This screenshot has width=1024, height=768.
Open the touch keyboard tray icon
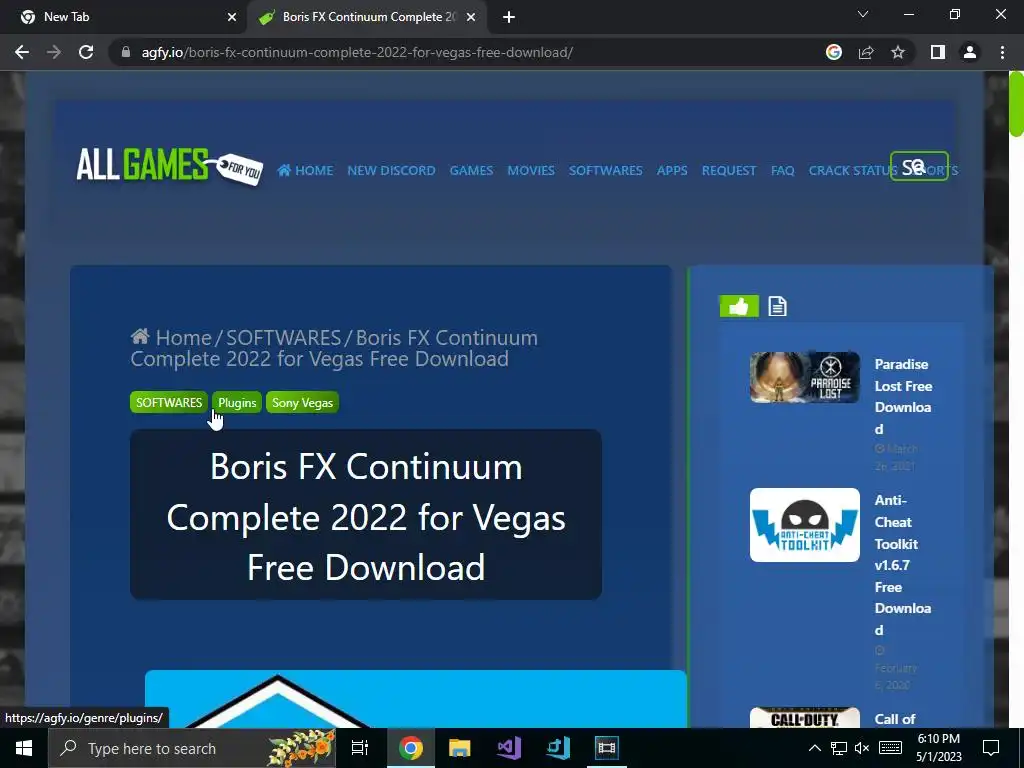click(890, 748)
